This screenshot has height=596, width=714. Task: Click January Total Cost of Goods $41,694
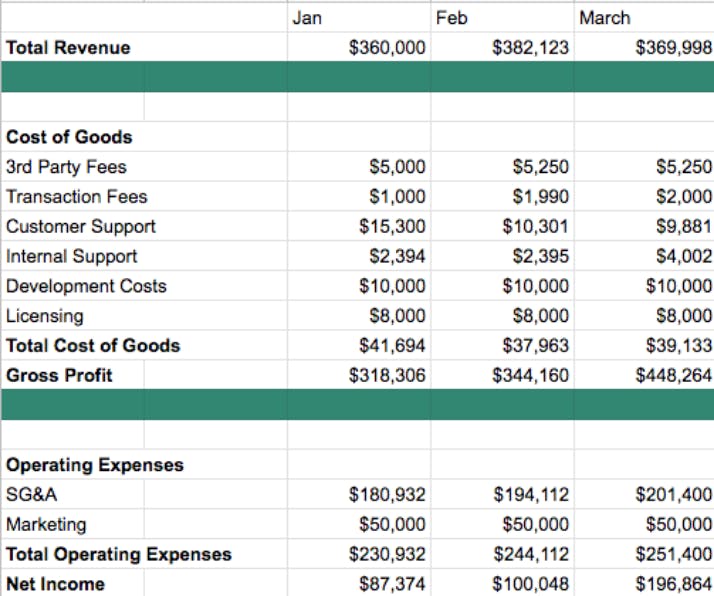pyautogui.click(x=358, y=346)
